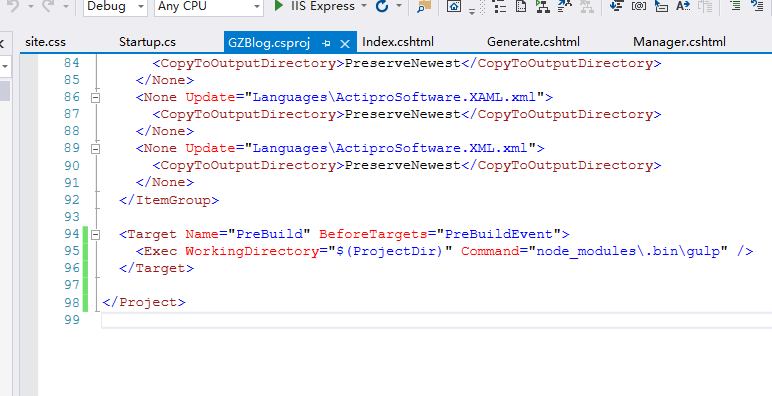This screenshot has height=396, width=772.
Task: Click the line number 93
Action: point(71,217)
